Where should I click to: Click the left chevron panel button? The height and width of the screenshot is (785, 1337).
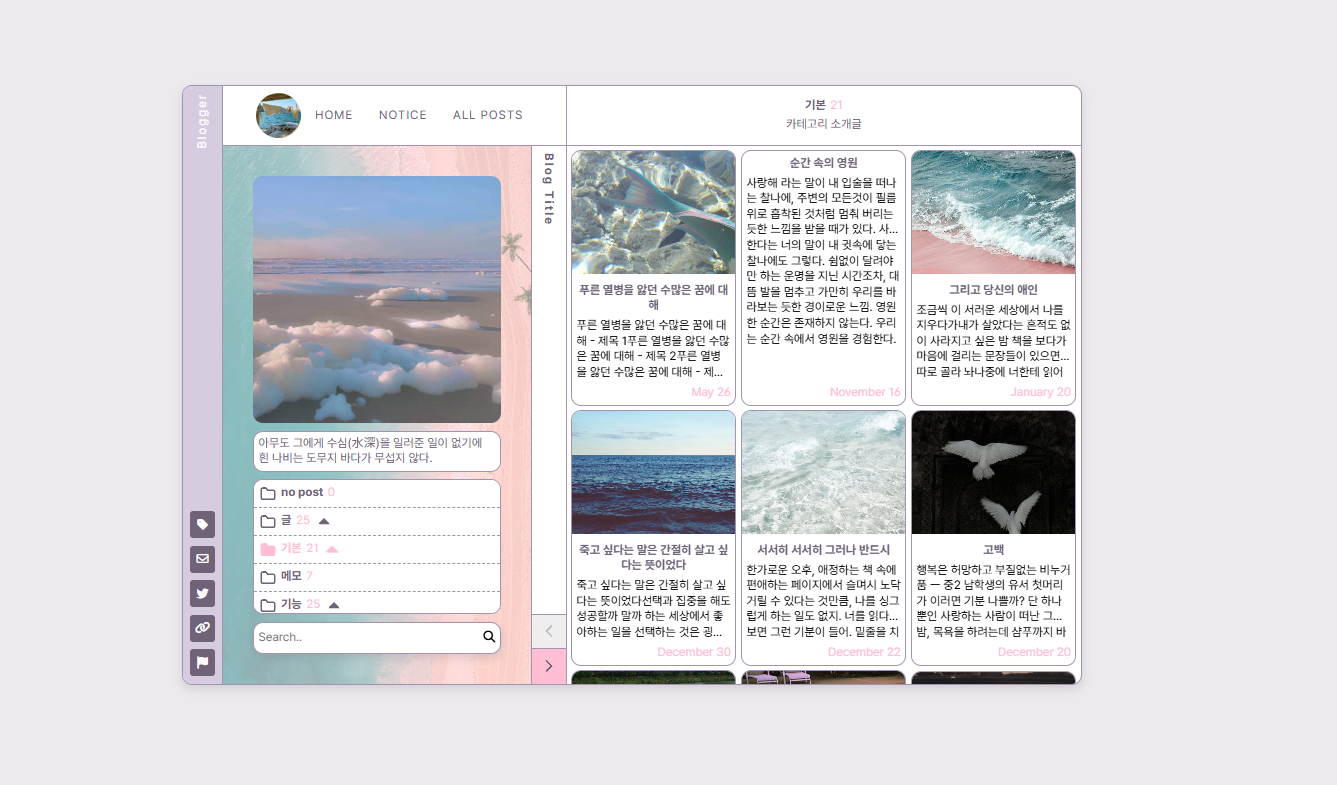pos(549,631)
